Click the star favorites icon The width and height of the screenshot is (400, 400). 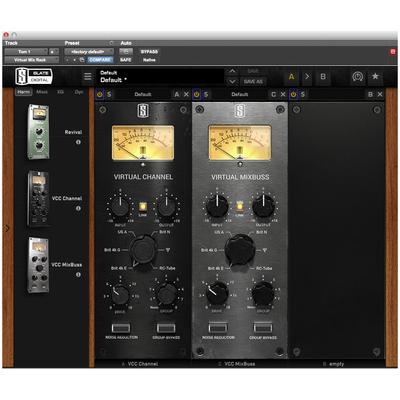coord(375,76)
